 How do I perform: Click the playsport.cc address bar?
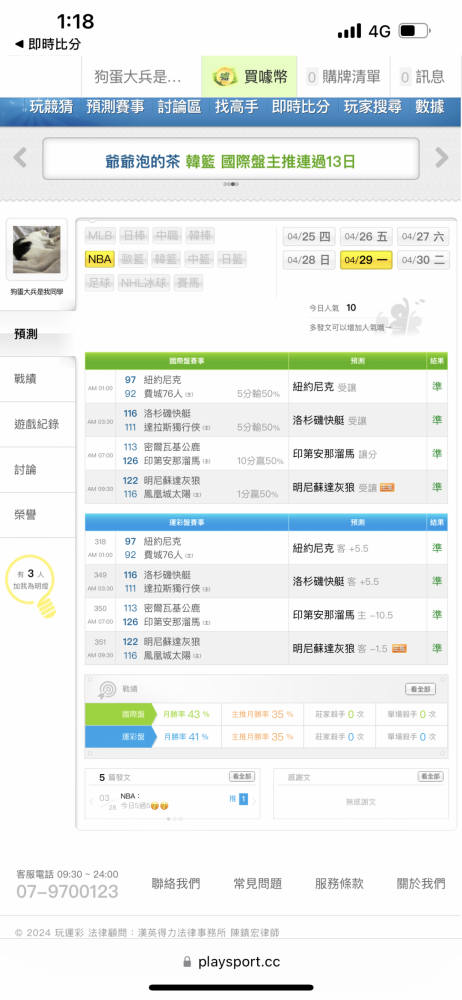231,962
